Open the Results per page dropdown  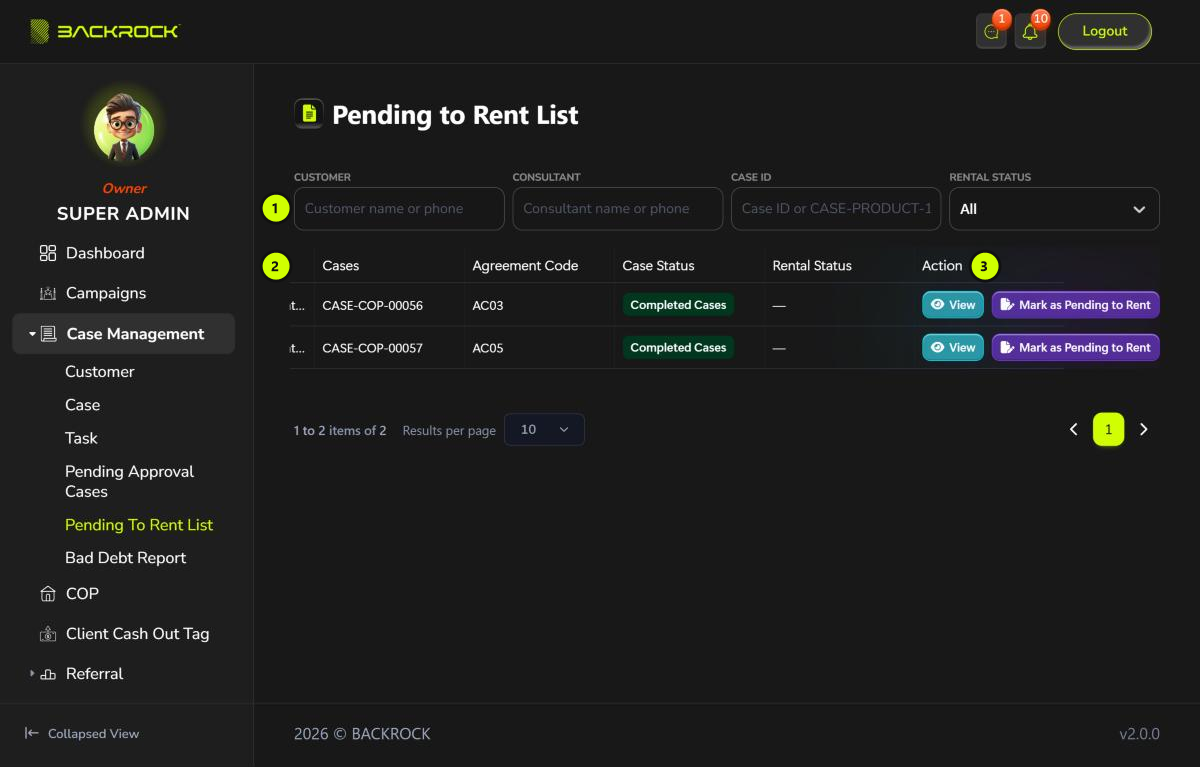coord(544,429)
